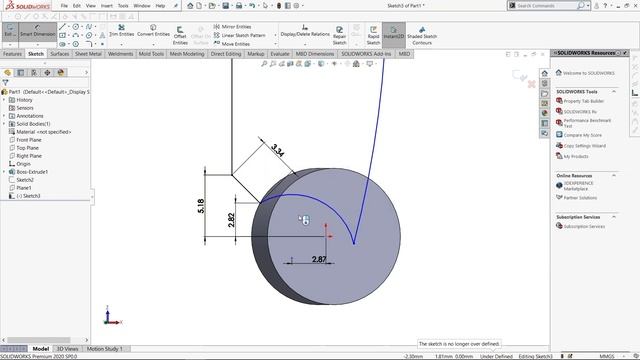
Task: Open Display/Delete Relations
Action: pyautogui.click(x=305, y=31)
